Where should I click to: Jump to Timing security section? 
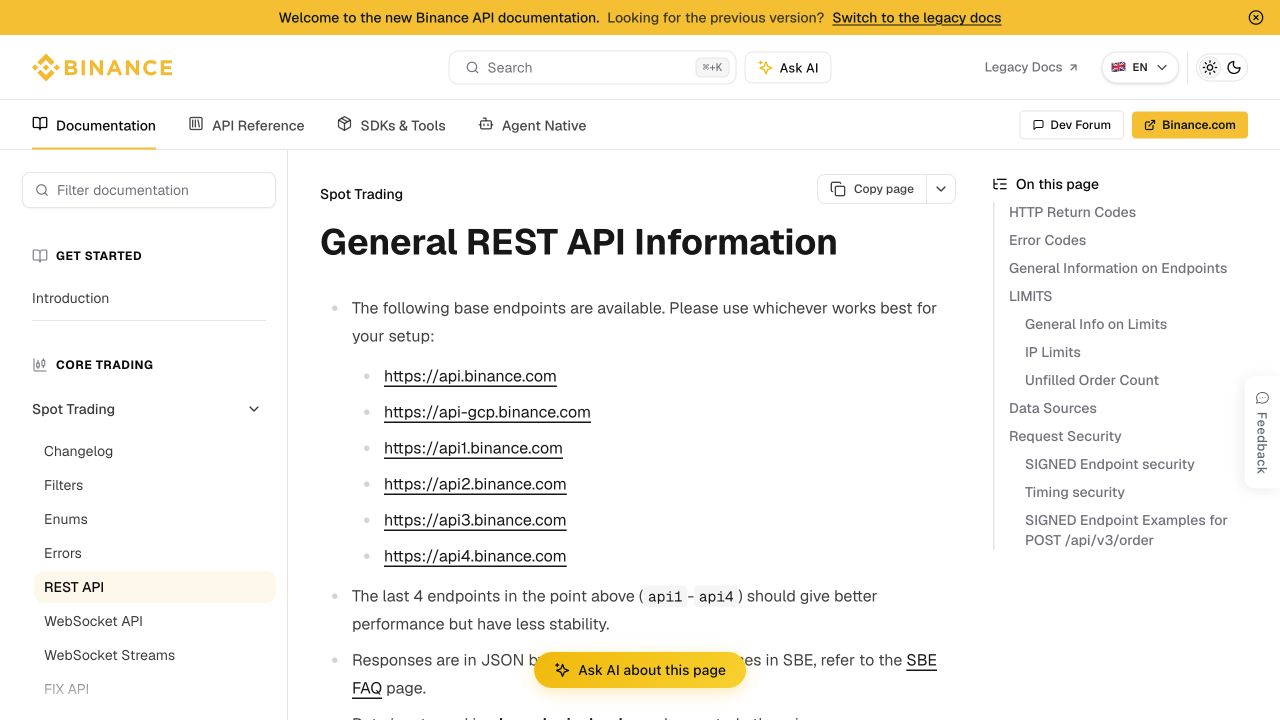(1075, 492)
